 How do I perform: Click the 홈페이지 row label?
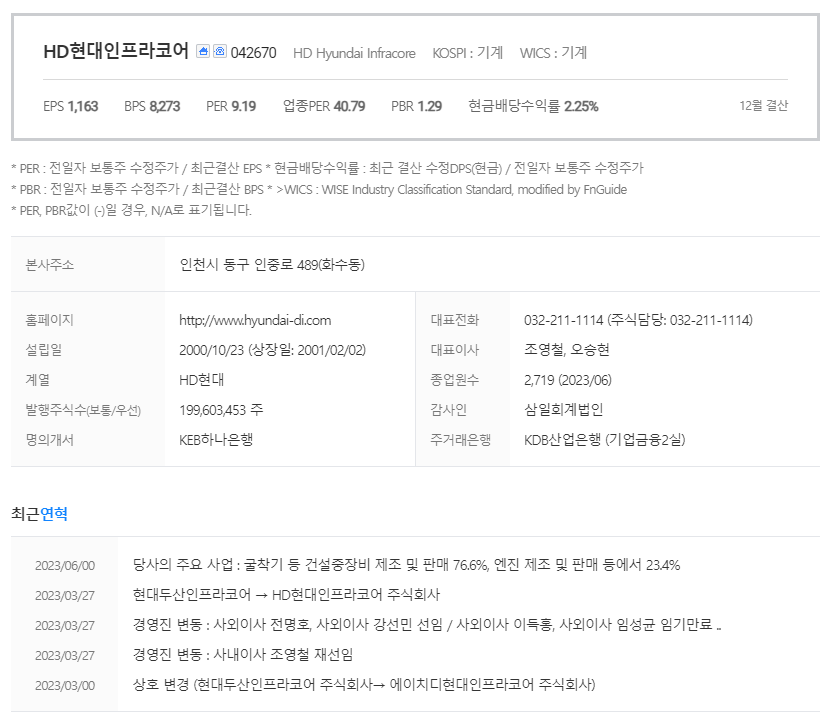(50, 320)
